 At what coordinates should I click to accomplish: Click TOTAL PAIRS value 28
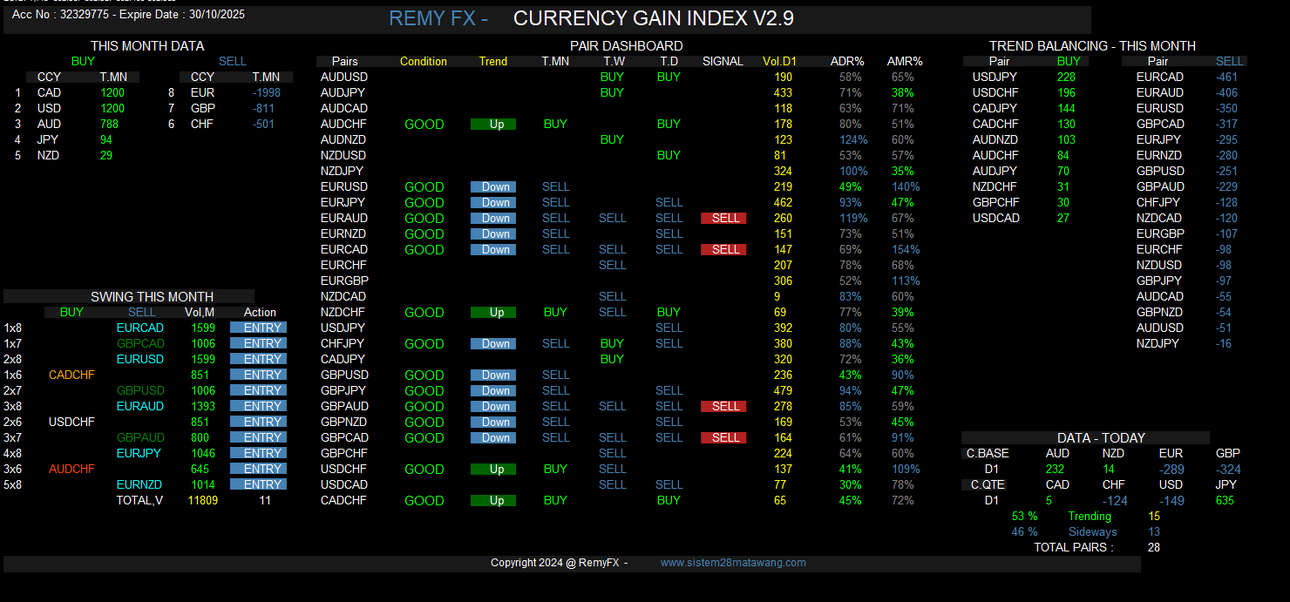click(x=1154, y=547)
